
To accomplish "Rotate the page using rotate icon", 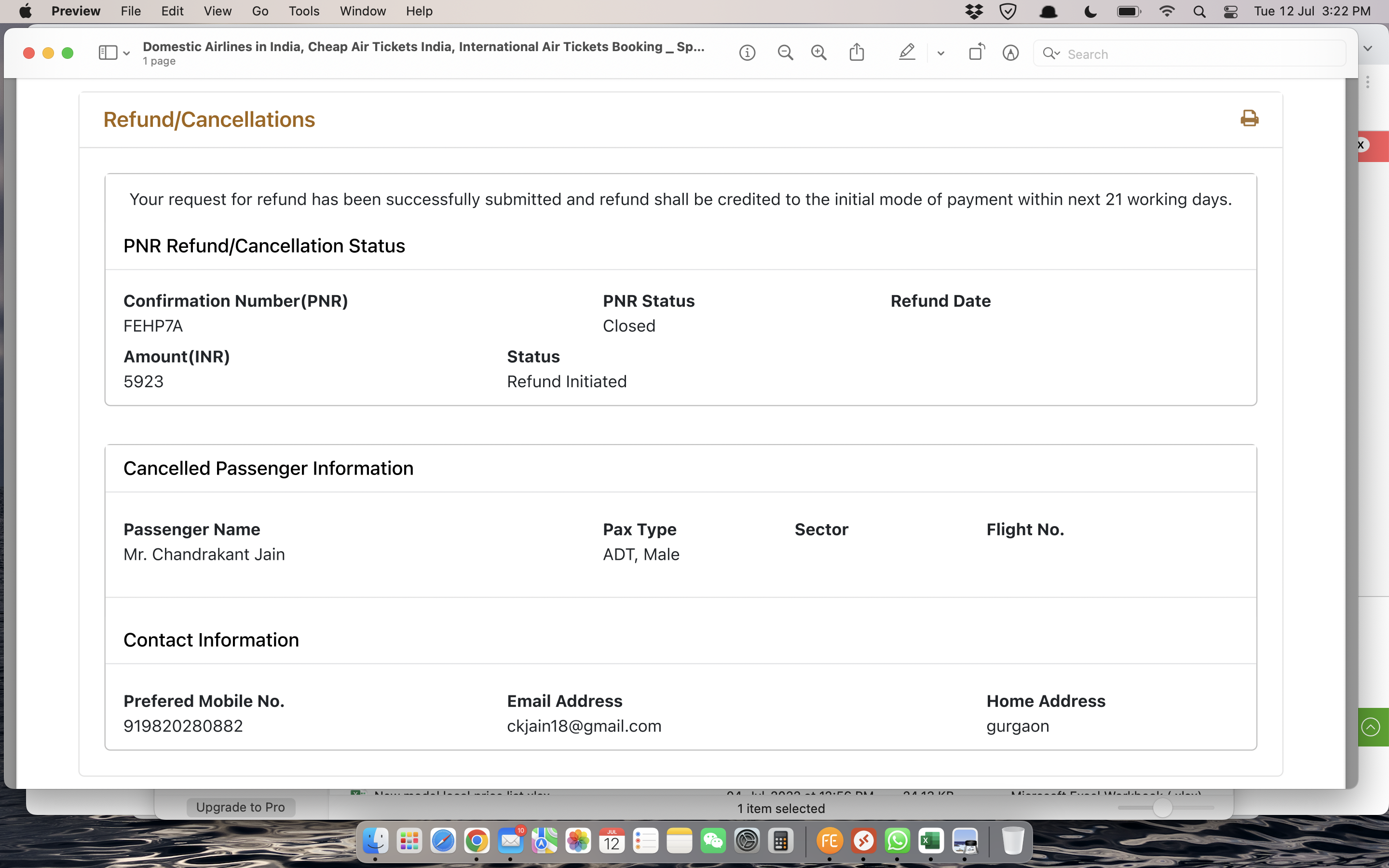I will pos(976,53).
